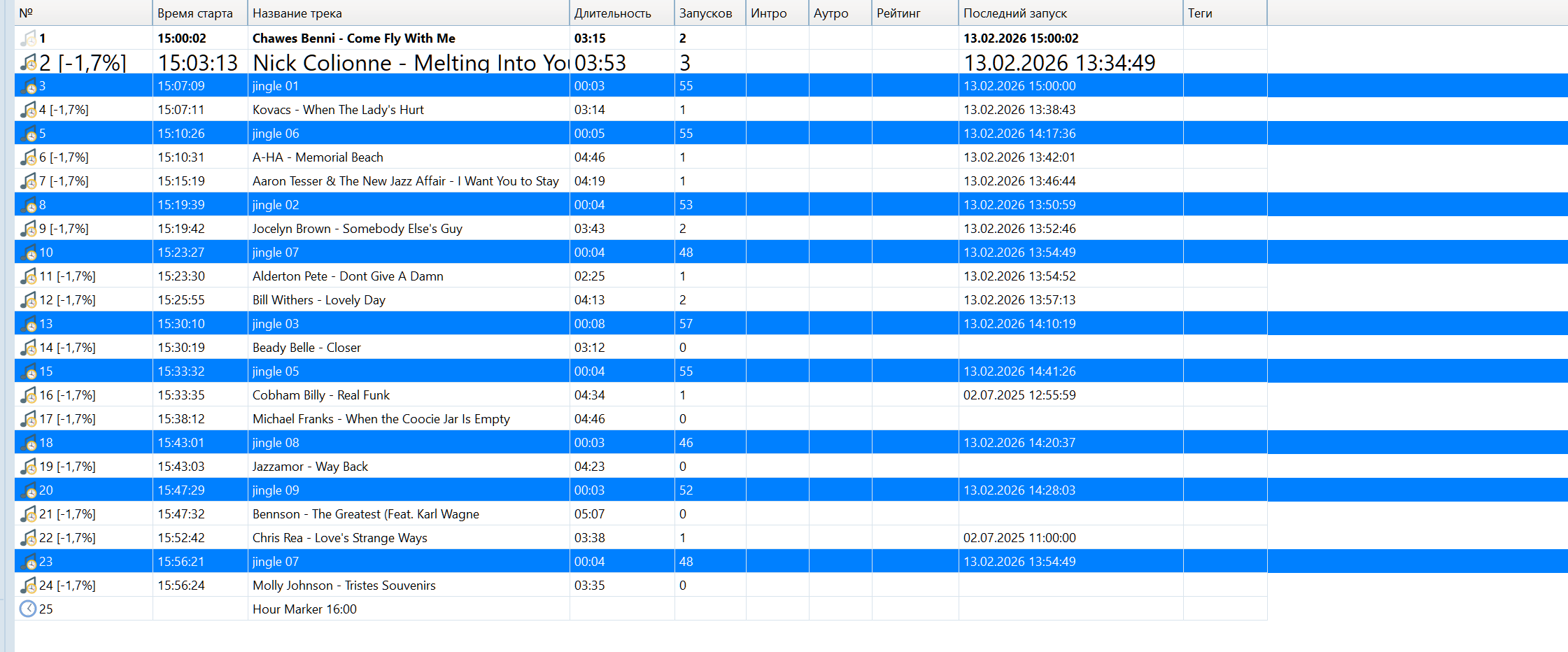Image resolution: width=1568 pixels, height=652 pixels.
Task: Click the Запусков column header
Action: click(x=705, y=13)
